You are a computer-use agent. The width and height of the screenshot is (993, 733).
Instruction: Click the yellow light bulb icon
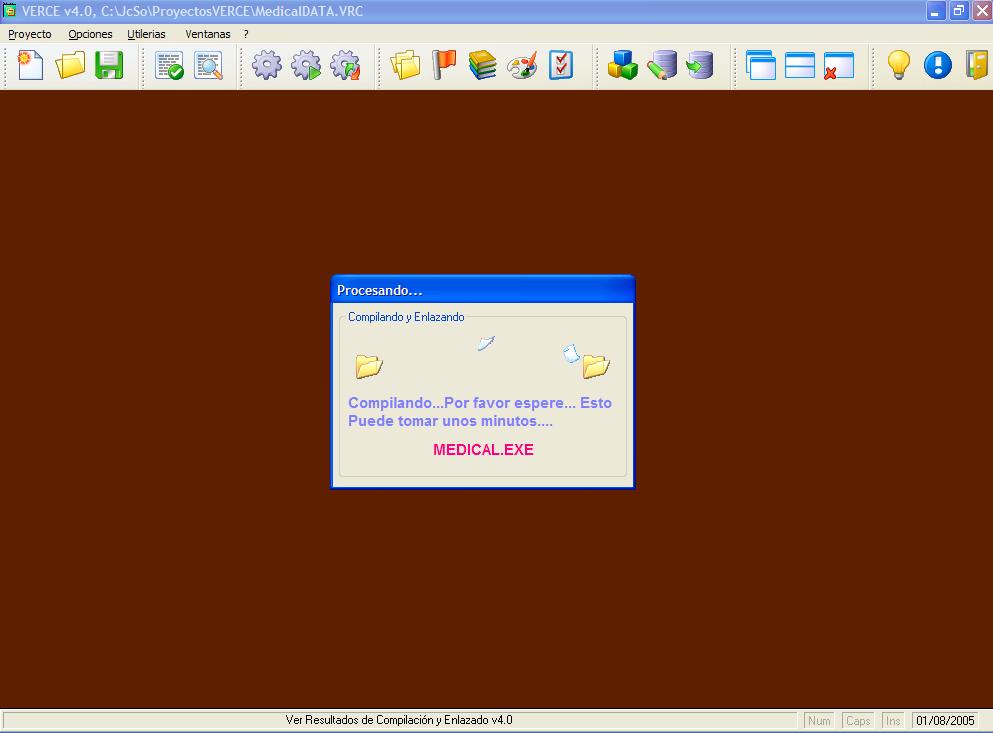point(899,66)
